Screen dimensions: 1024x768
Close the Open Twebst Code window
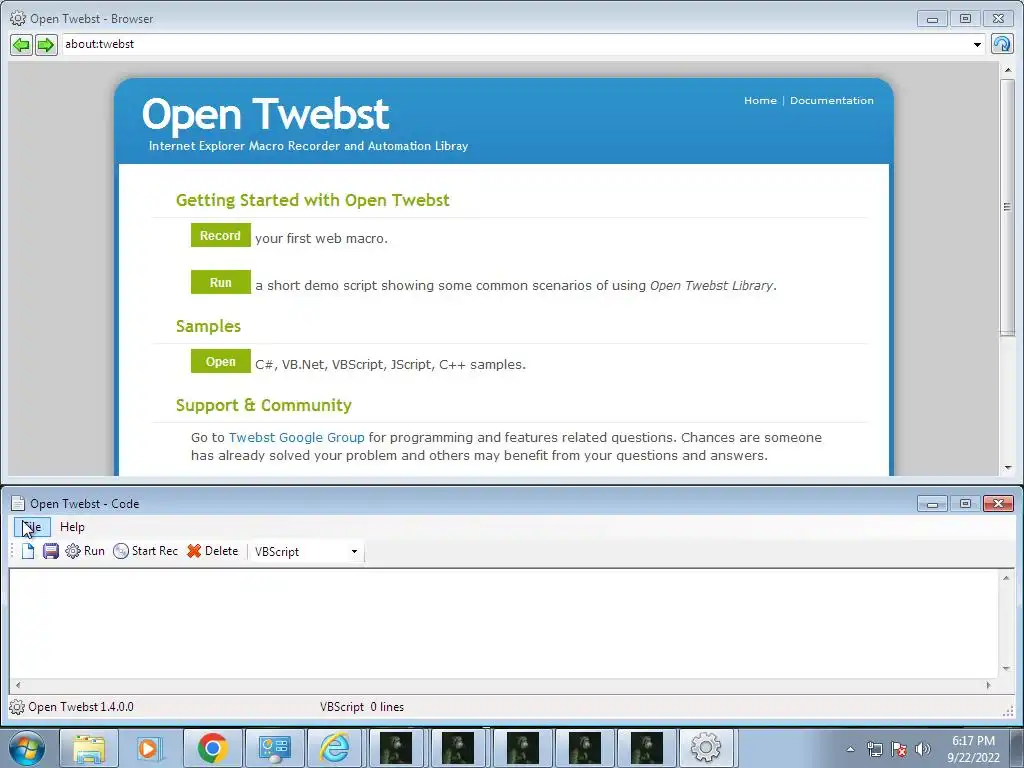[x=999, y=504]
